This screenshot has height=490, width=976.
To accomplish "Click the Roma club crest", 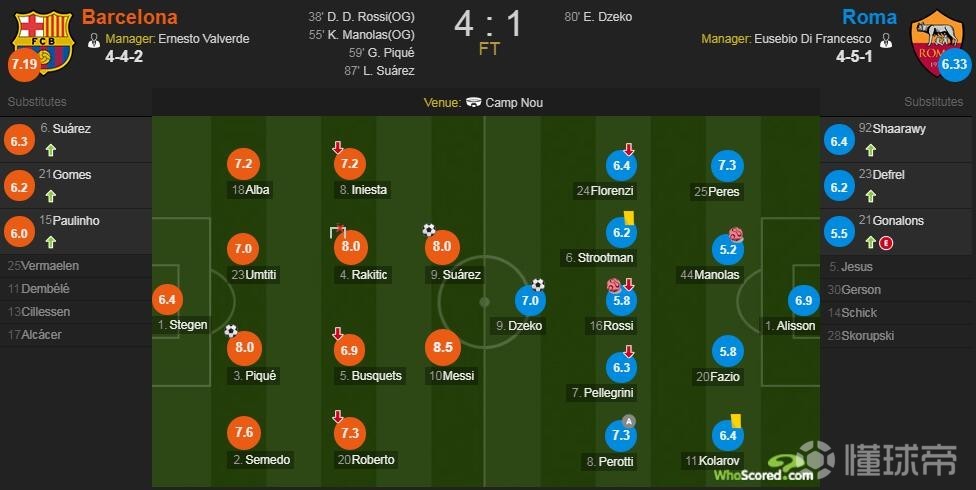I will coord(936,42).
